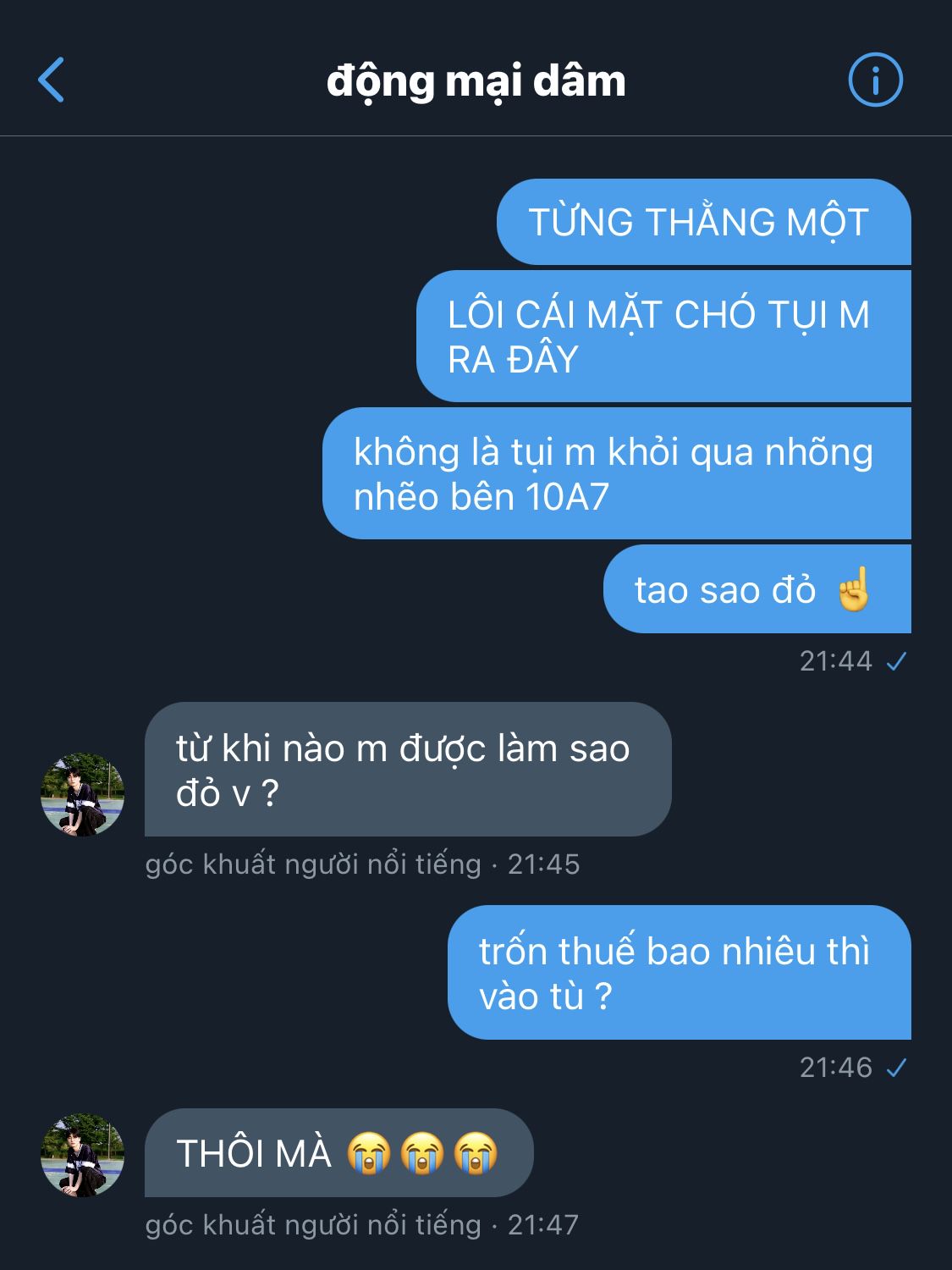Screen dimensions: 952x1270
Task: Tap the group chat title động mại dâm
Action: point(476,82)
